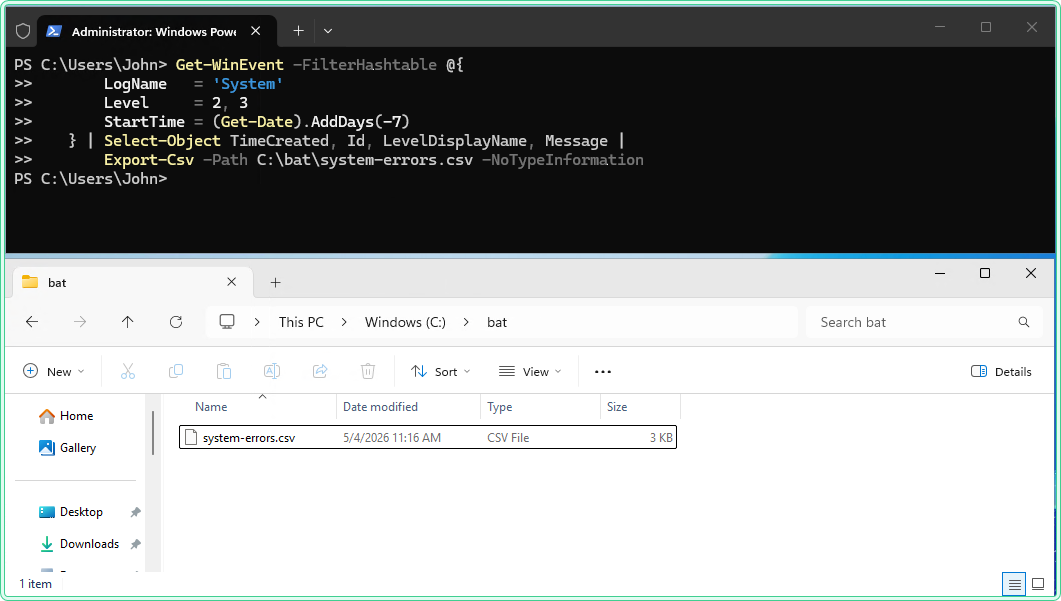Expand the chevron before This PC
This screenshot has width=1061, height=601.
click(257, 322)
